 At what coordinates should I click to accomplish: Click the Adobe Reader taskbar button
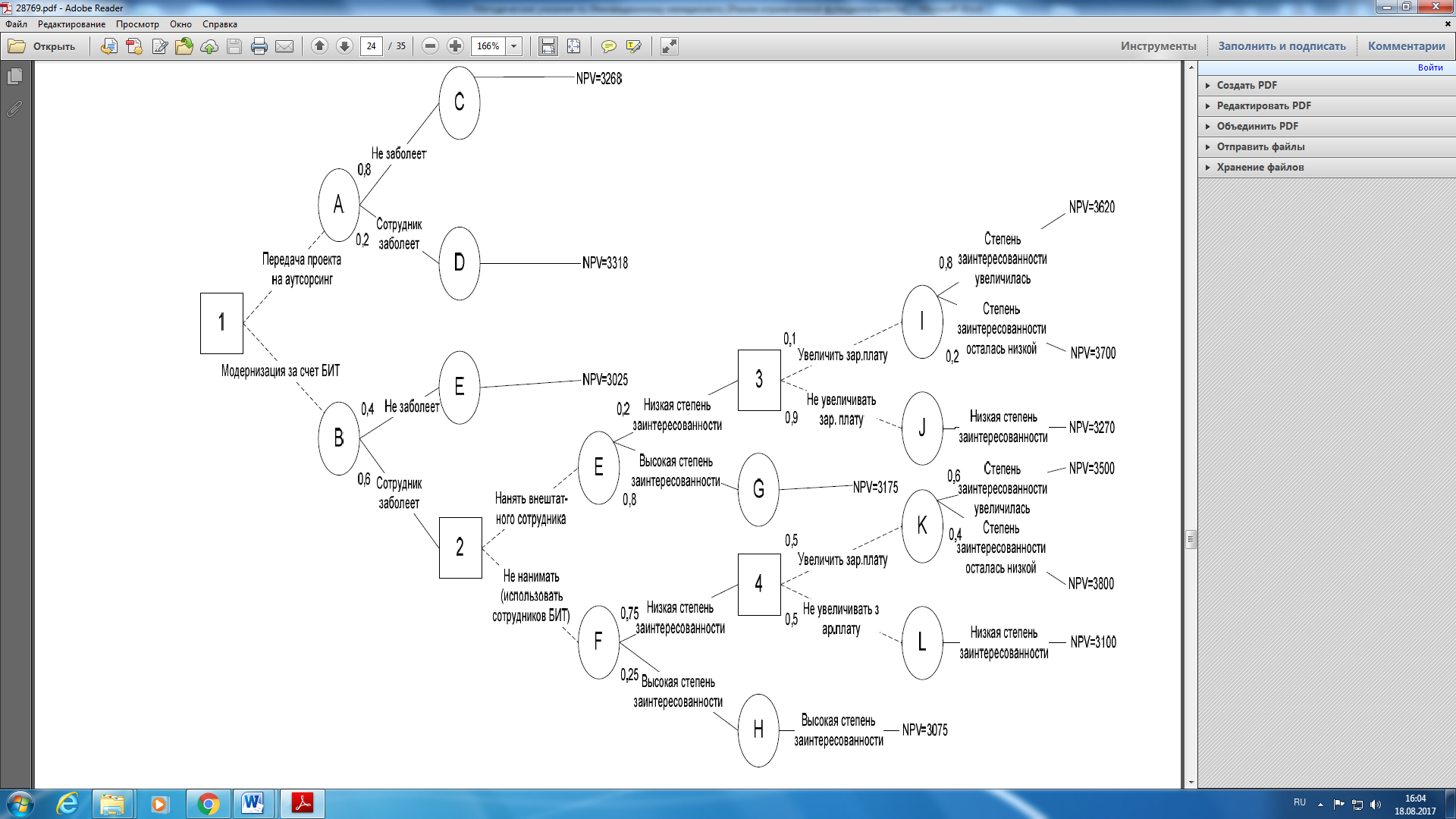(303, 804)
